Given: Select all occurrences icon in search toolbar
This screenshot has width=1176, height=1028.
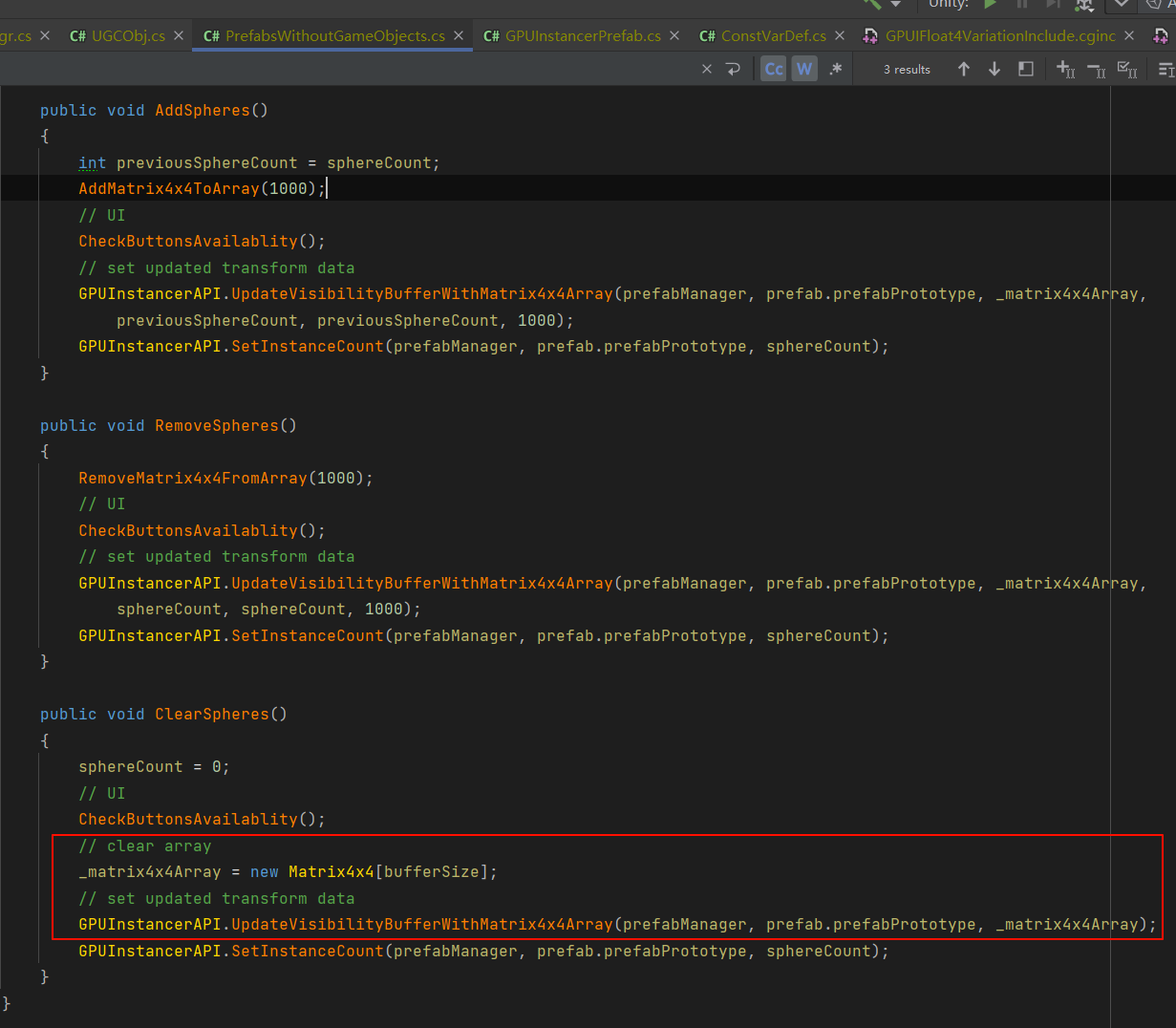Looking at the screenshot, I should (x=1127, y=69).
